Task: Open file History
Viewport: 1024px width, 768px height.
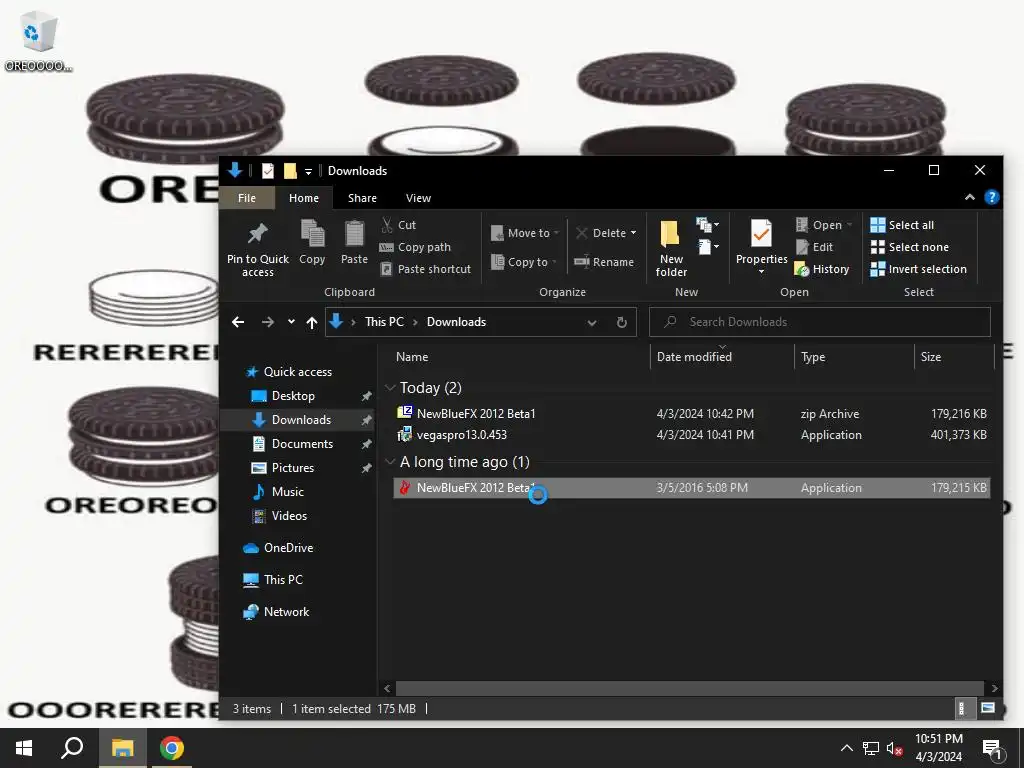Action: click(822, 269)
